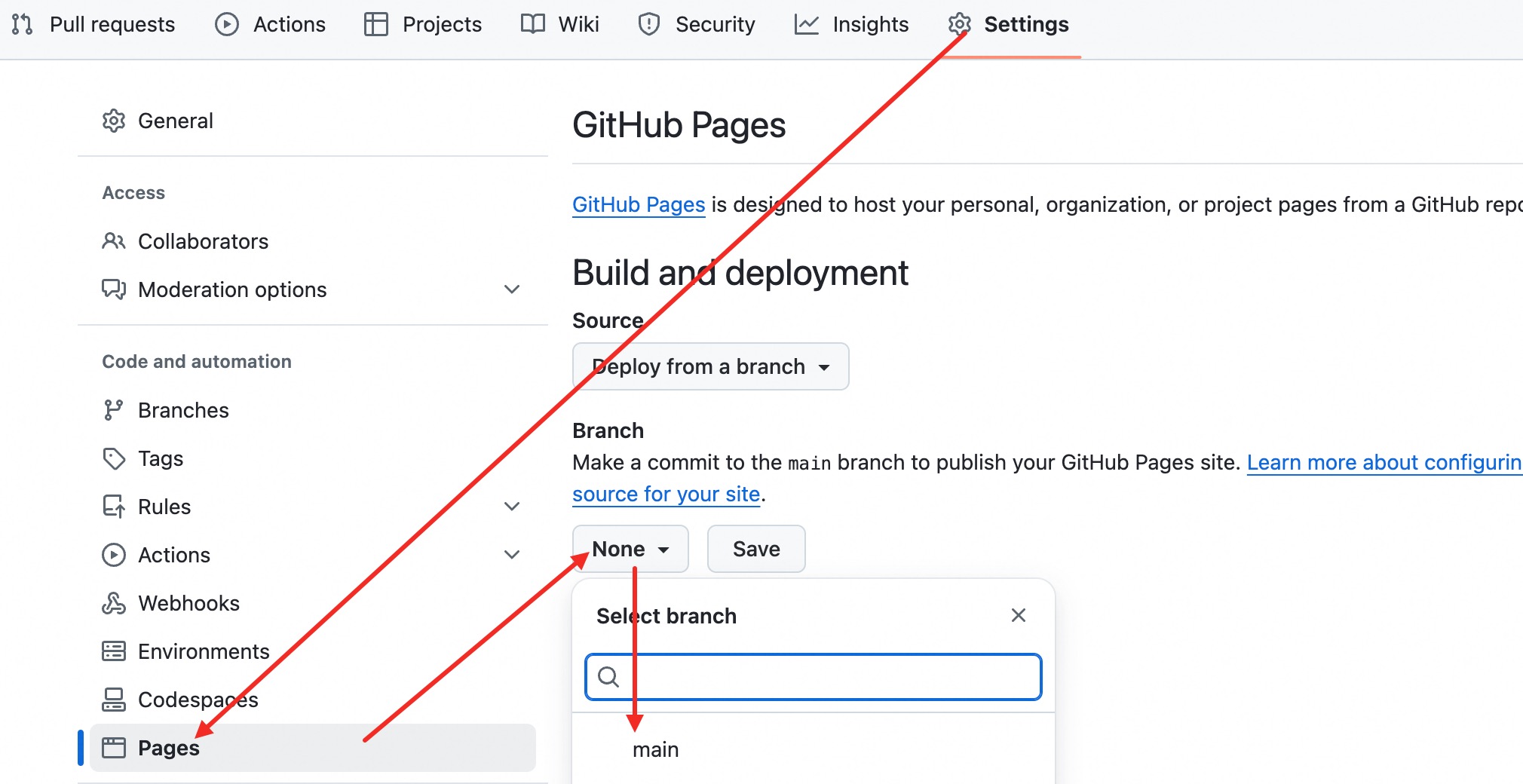The image size is (1523, 784).
Task: Click the Tags label icon
Action: [x=114, y=458]
